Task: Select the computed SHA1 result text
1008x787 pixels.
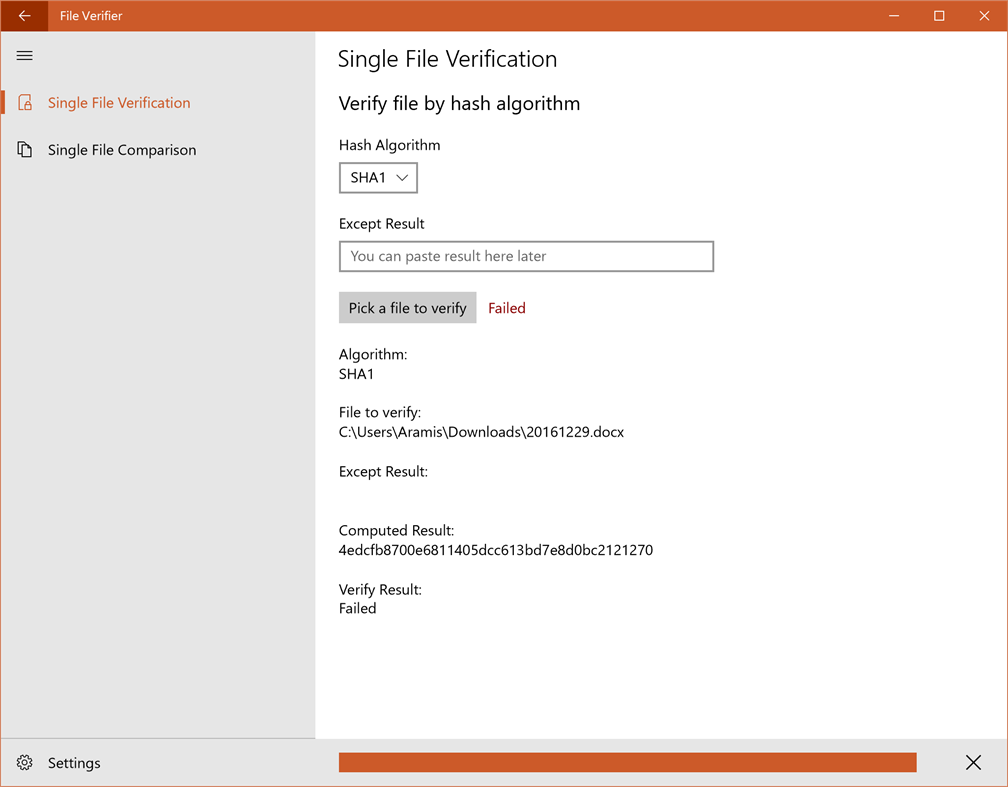Action: 496,550
